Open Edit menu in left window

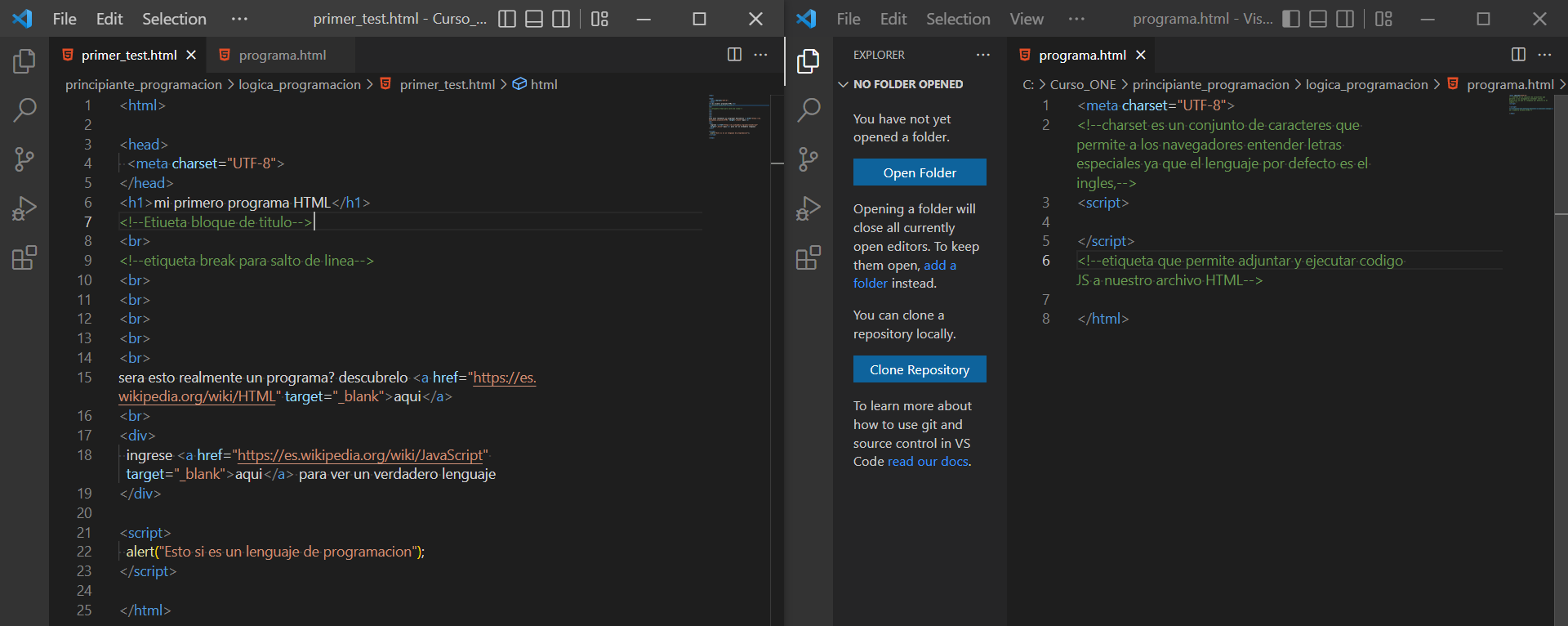[x=109, y=19]
